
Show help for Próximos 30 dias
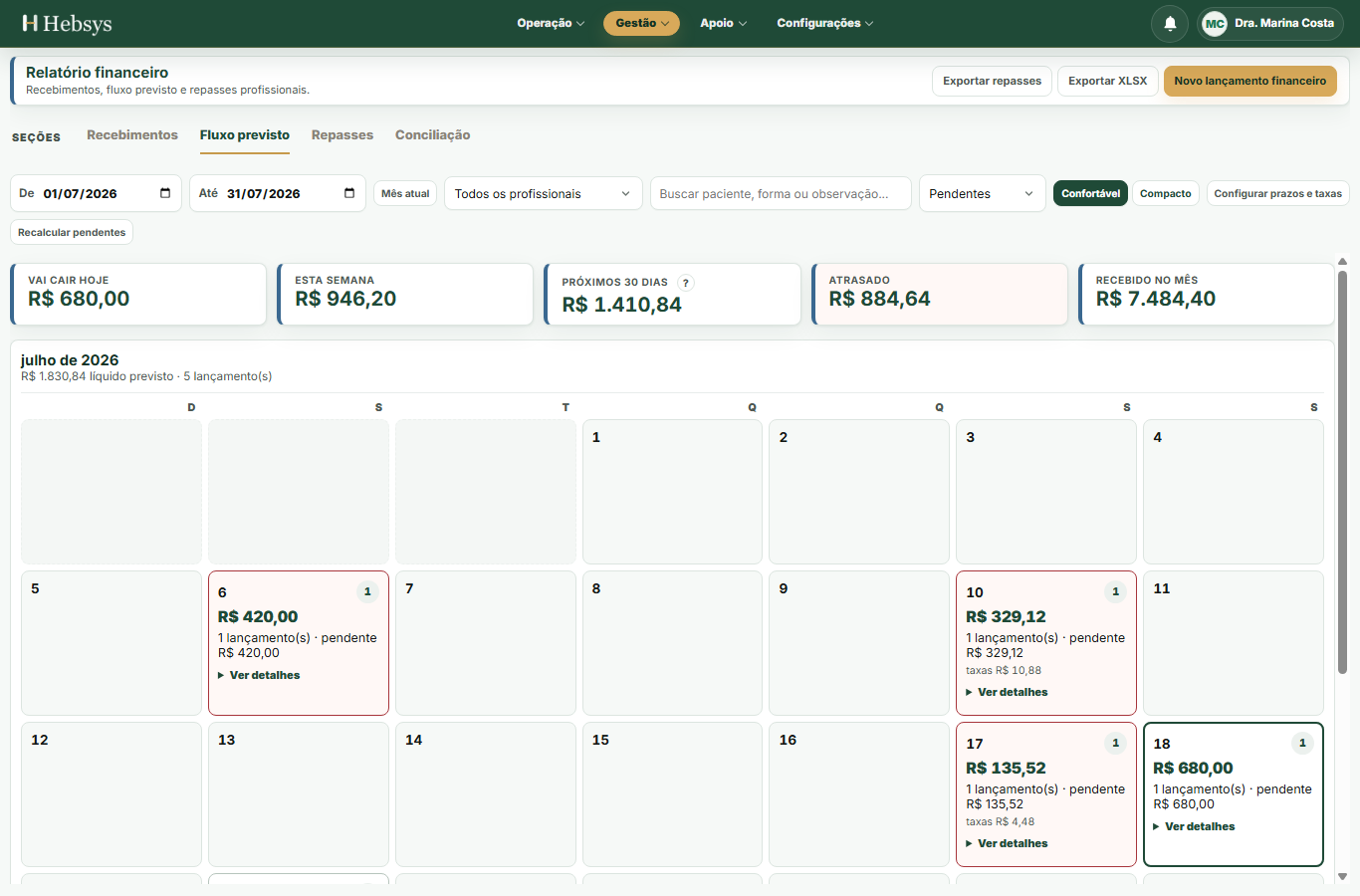click(x=686, y=283)
